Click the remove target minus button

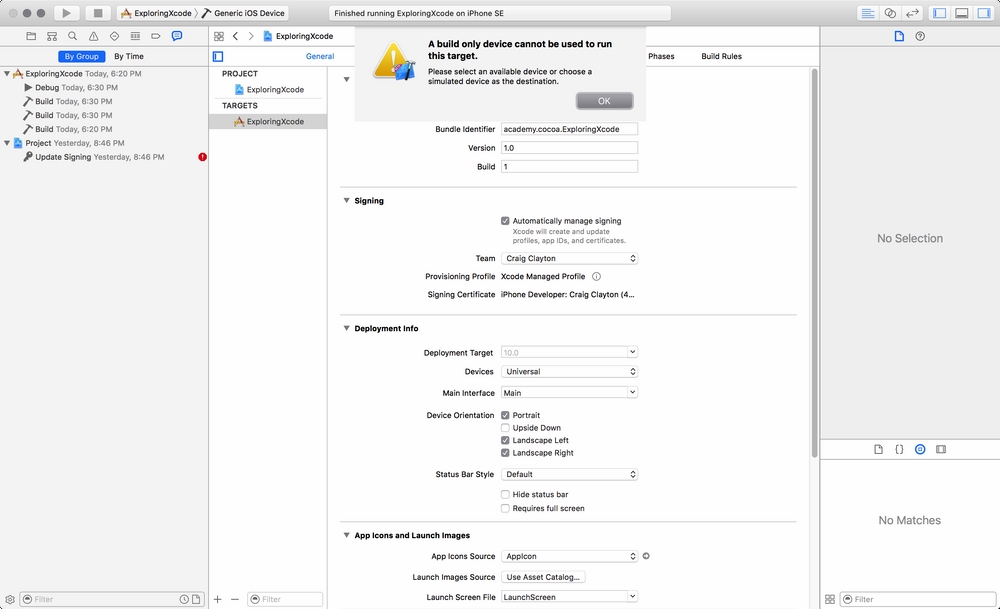click(235, 599)
